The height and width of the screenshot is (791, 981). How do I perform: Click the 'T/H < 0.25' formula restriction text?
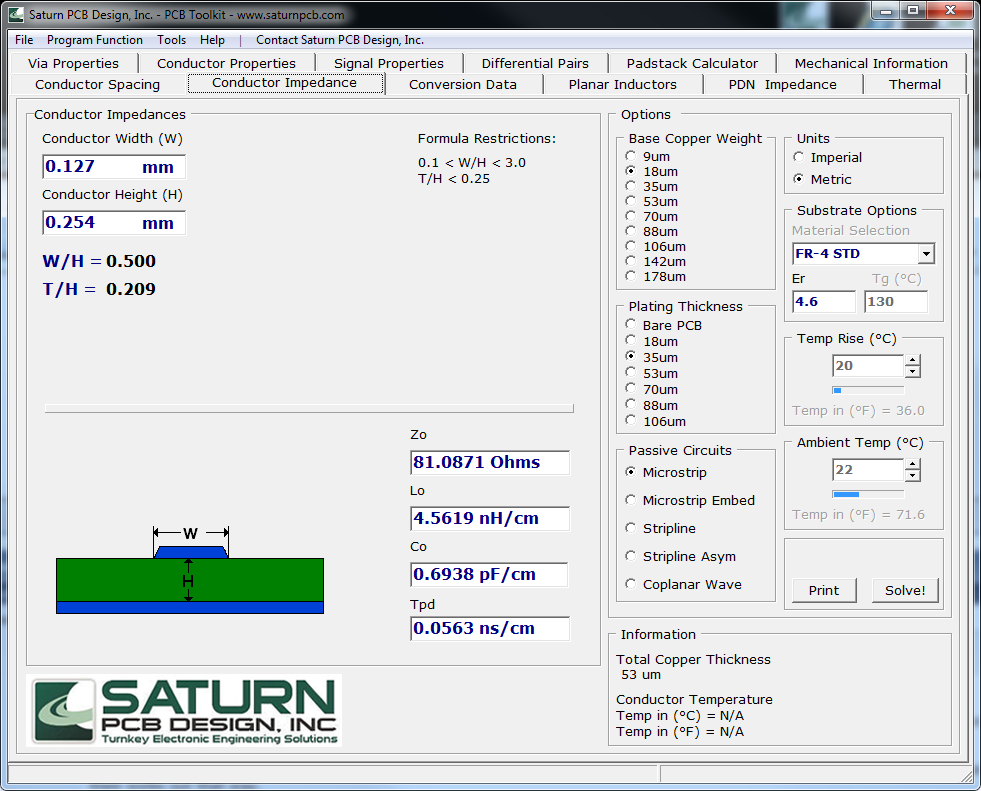tap(454, 179)
